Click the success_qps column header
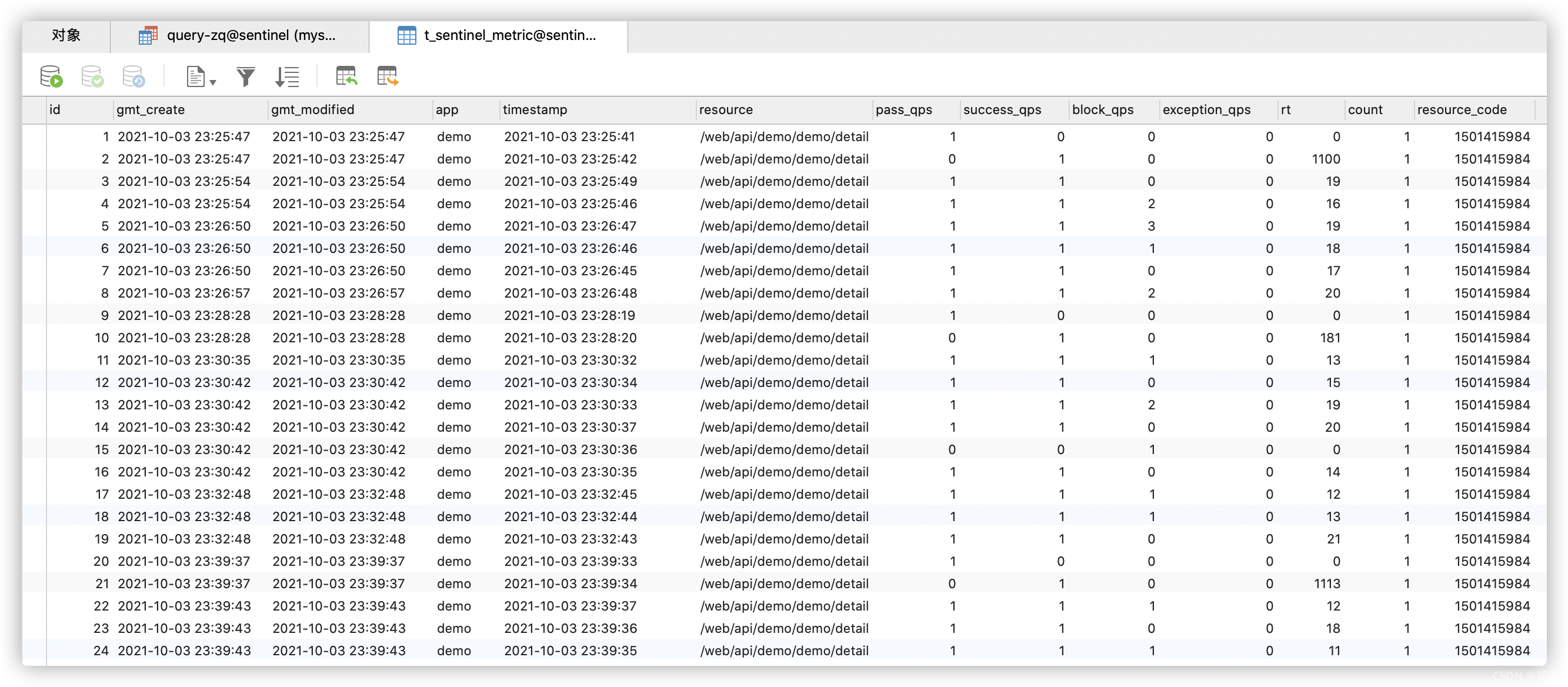1568x687 pixels. [1015, 109]
